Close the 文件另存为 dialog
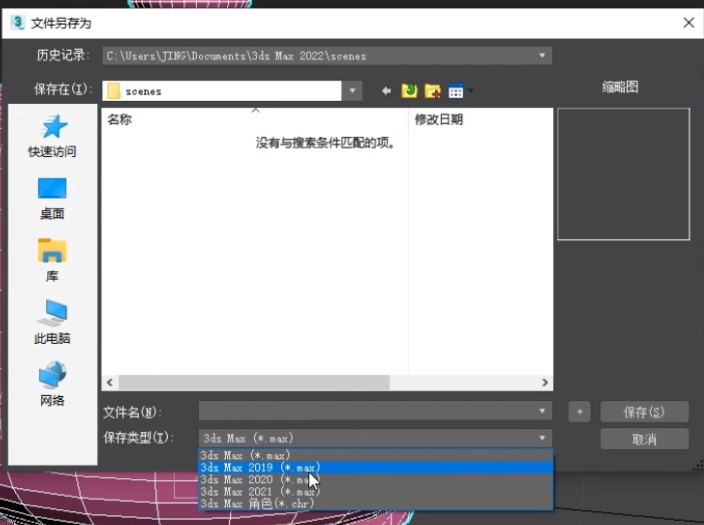 point(689,22)
